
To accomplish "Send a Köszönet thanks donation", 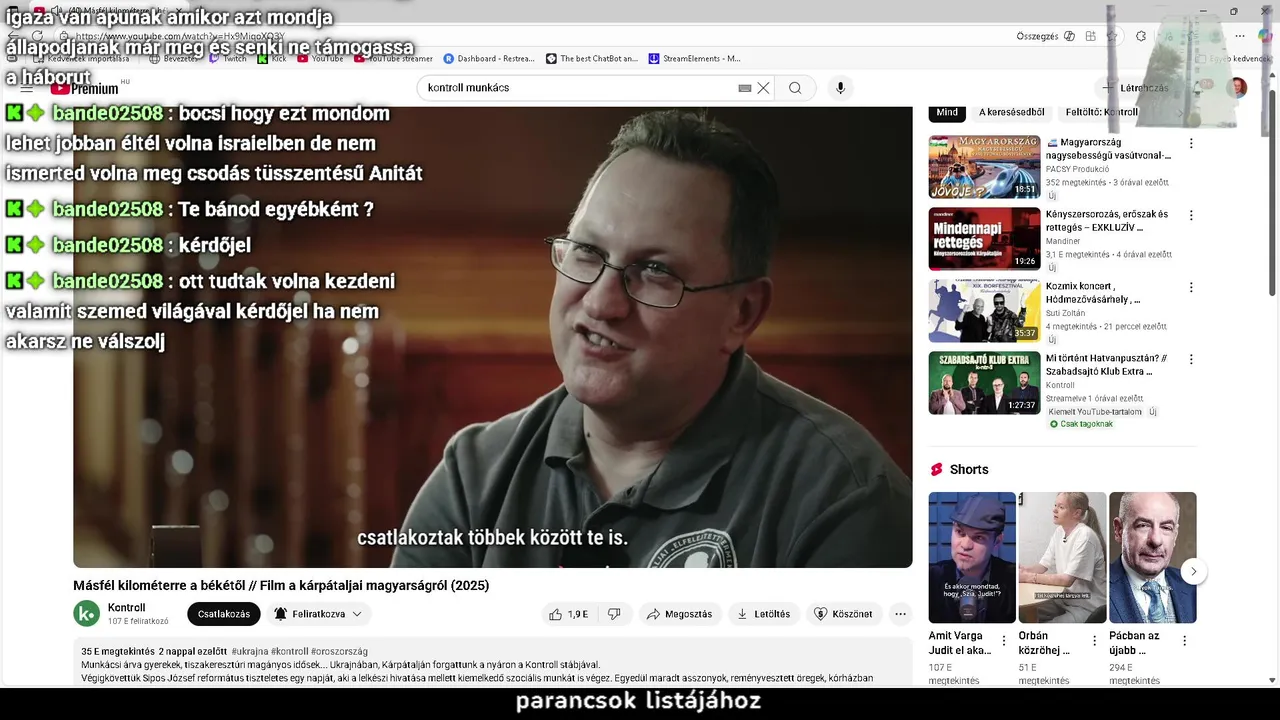I will (x=843, y=614).
